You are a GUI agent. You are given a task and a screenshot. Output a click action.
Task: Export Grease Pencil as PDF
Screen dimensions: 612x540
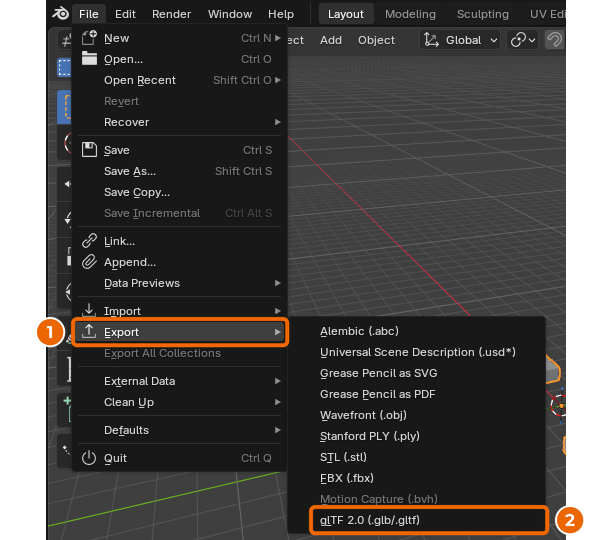tap(416, 394)
